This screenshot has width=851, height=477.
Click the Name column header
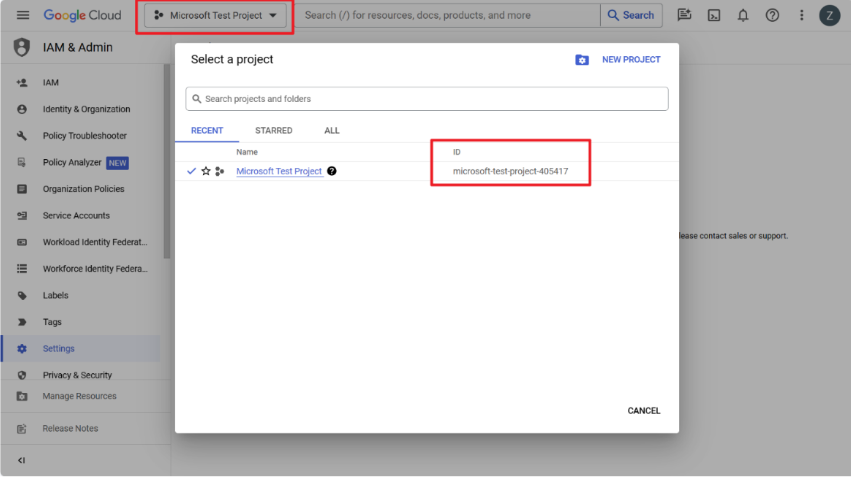247,152
